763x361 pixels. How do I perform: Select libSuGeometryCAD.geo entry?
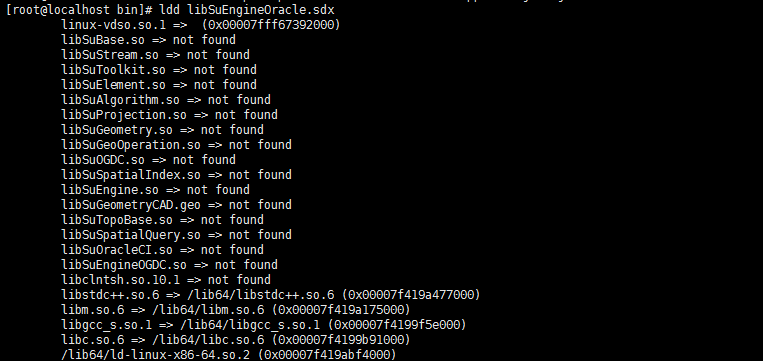click(131, 205)
